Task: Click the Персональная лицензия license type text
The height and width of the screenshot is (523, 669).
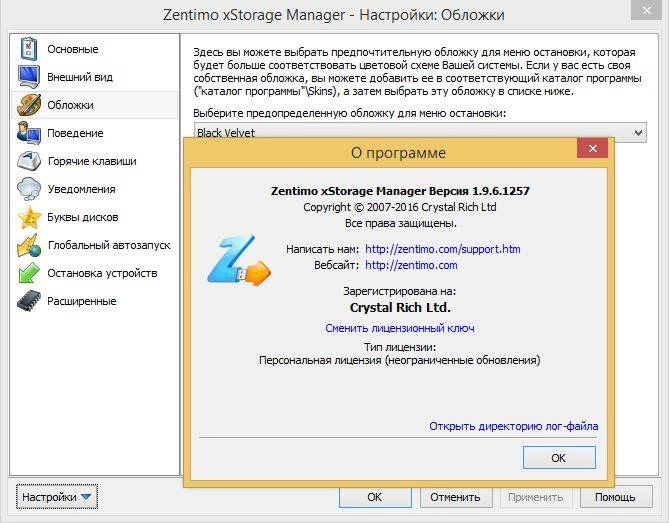Action: [399, 360]
